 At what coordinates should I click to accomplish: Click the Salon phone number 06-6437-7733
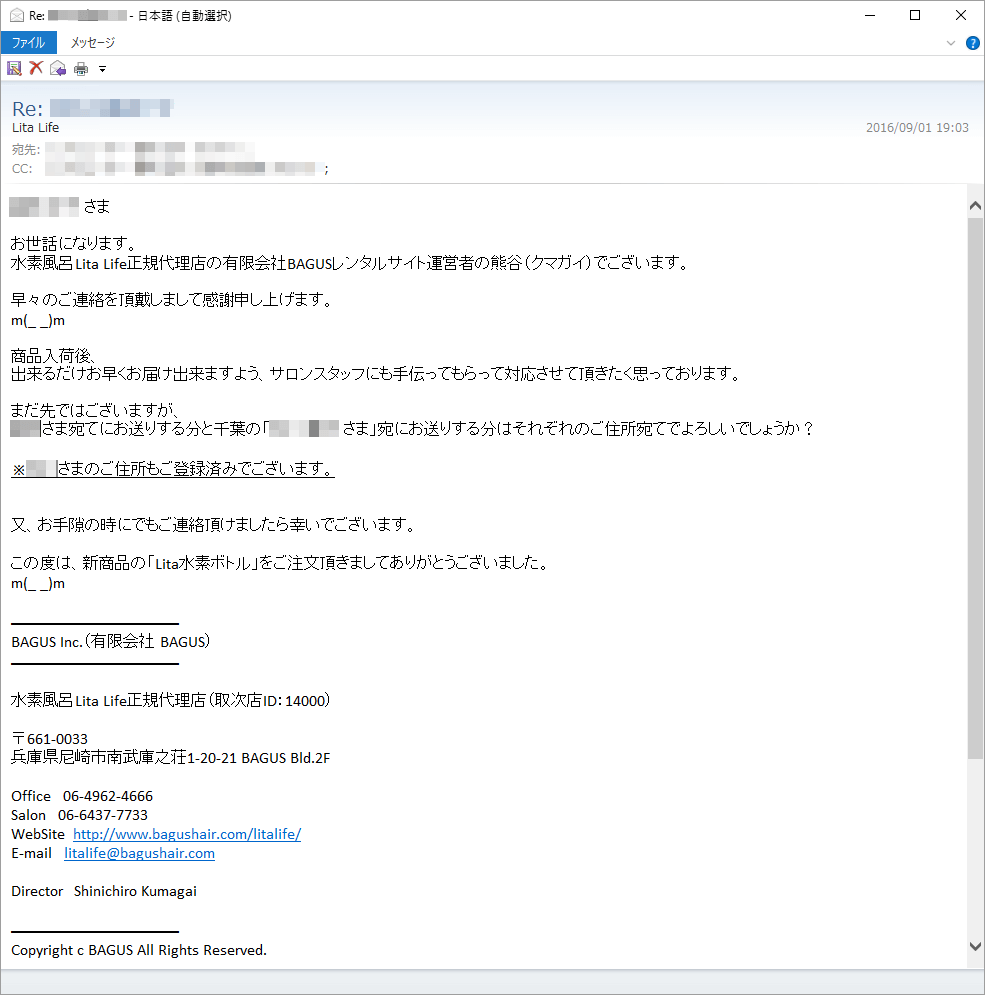click(x=103, y=815)
